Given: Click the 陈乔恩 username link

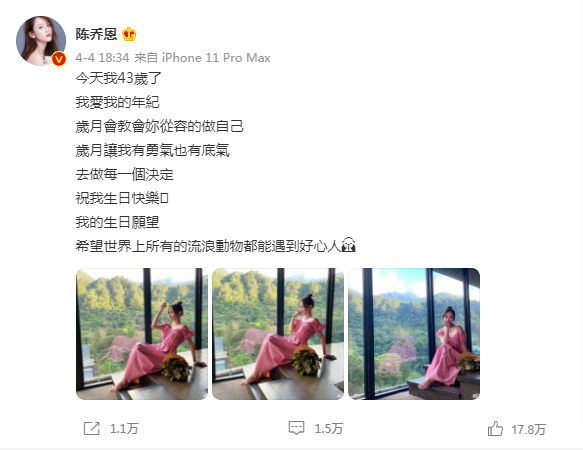Looking at the screenshot, I should (x=96, y=34).
